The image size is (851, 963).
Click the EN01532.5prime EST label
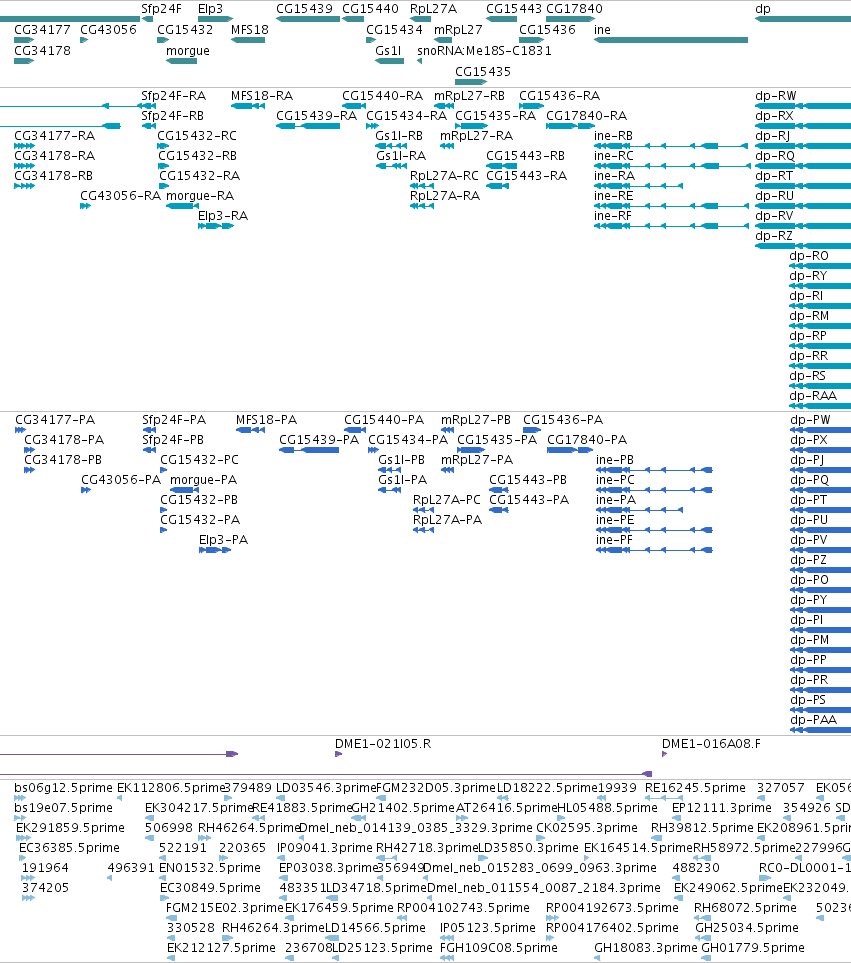pyautogui.click(x=210, y=868)
